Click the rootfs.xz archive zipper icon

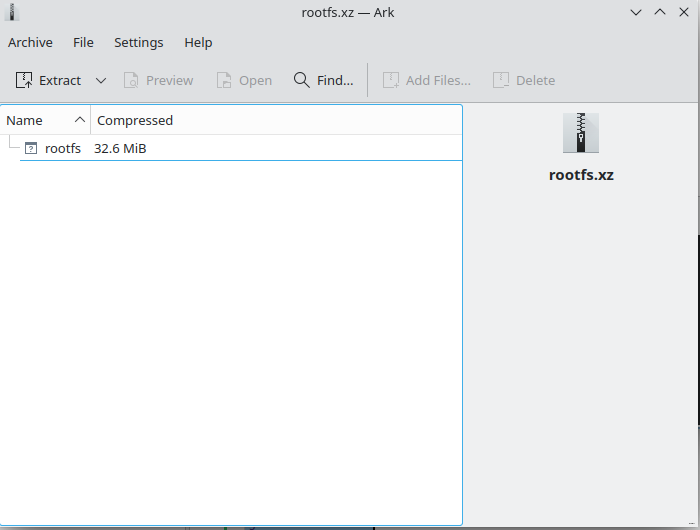[581, 133]
